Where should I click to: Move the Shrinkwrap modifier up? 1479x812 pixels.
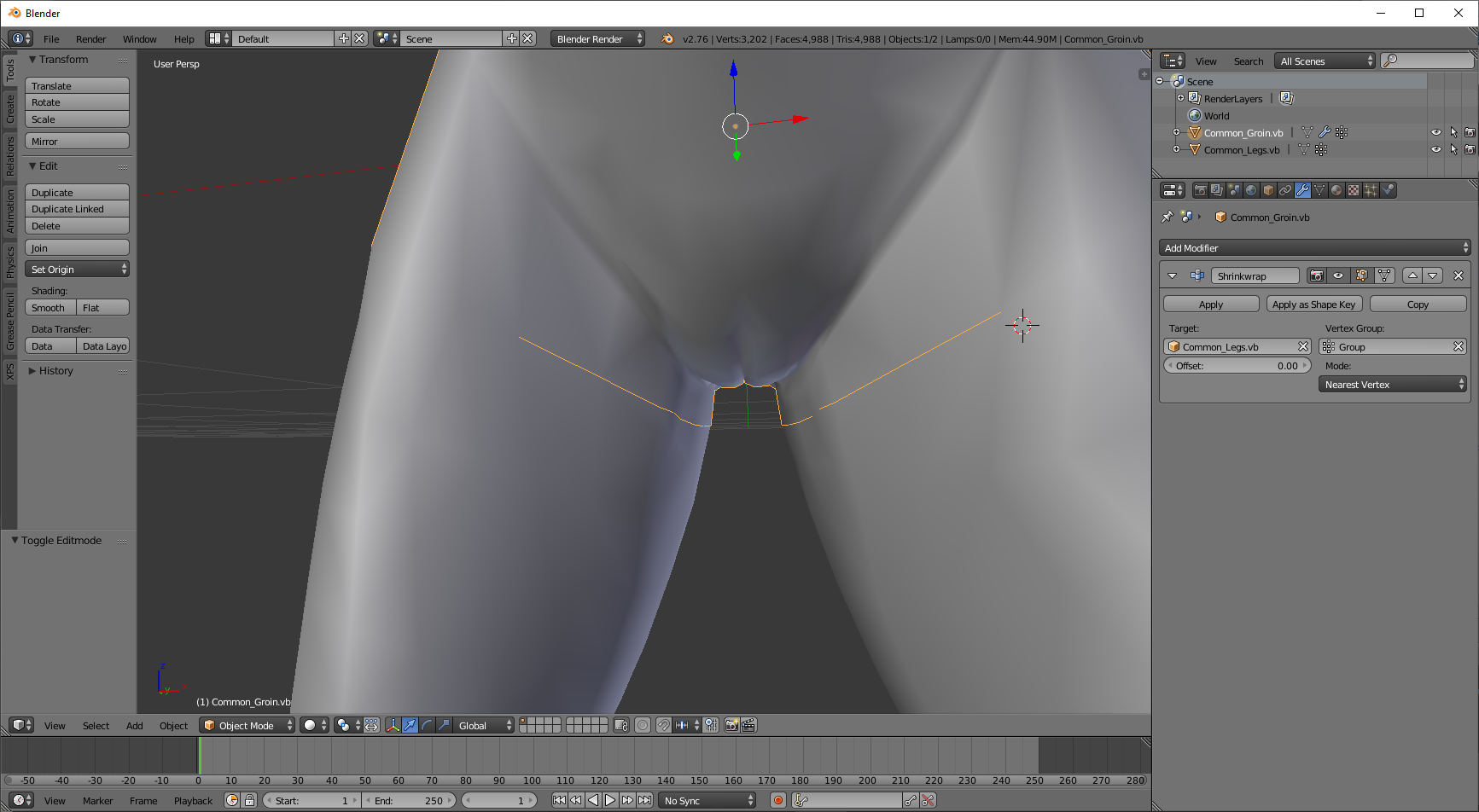tap(1412, 275)
